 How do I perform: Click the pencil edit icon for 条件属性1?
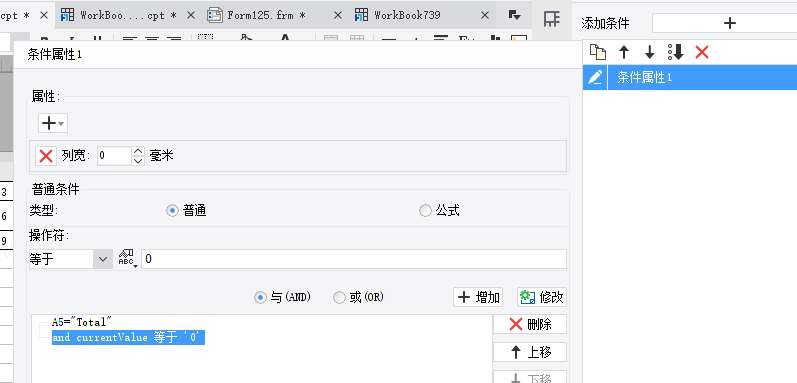595,77
